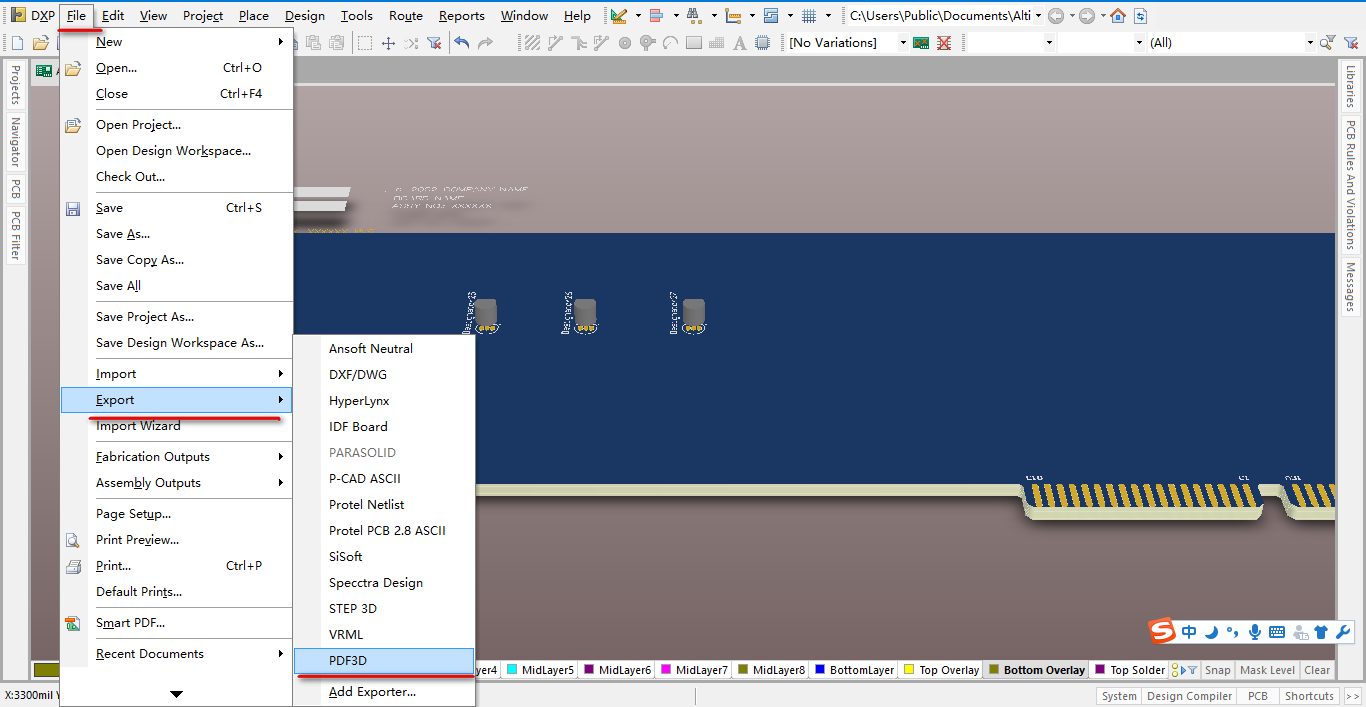Select the place via icon

[647, 43]
